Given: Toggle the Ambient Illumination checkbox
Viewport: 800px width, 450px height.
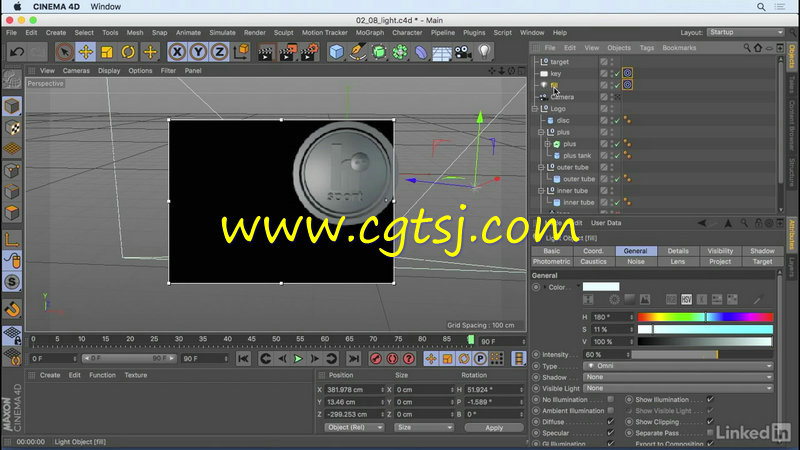Looking at the screenshot, I should tap(611, 411).
